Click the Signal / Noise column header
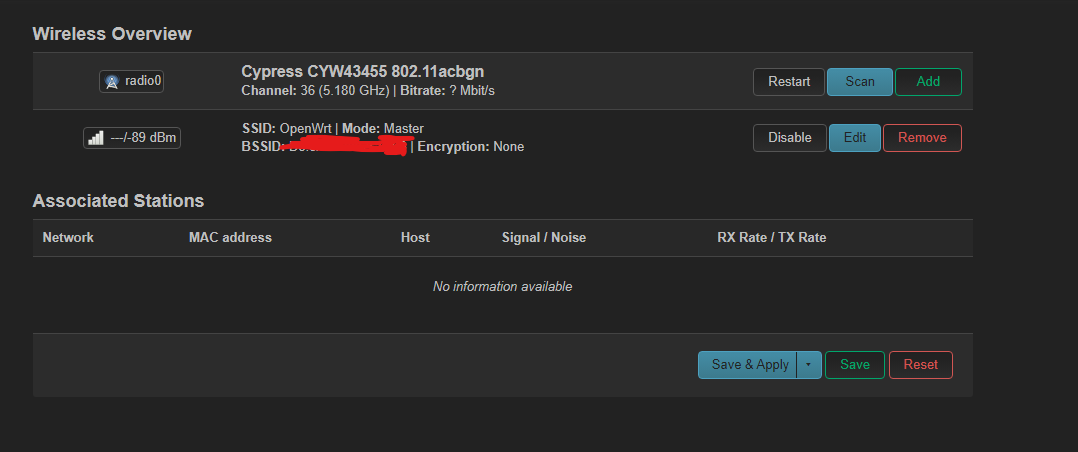The width and height of the screenshot is (1078, 452). [544, 237]
